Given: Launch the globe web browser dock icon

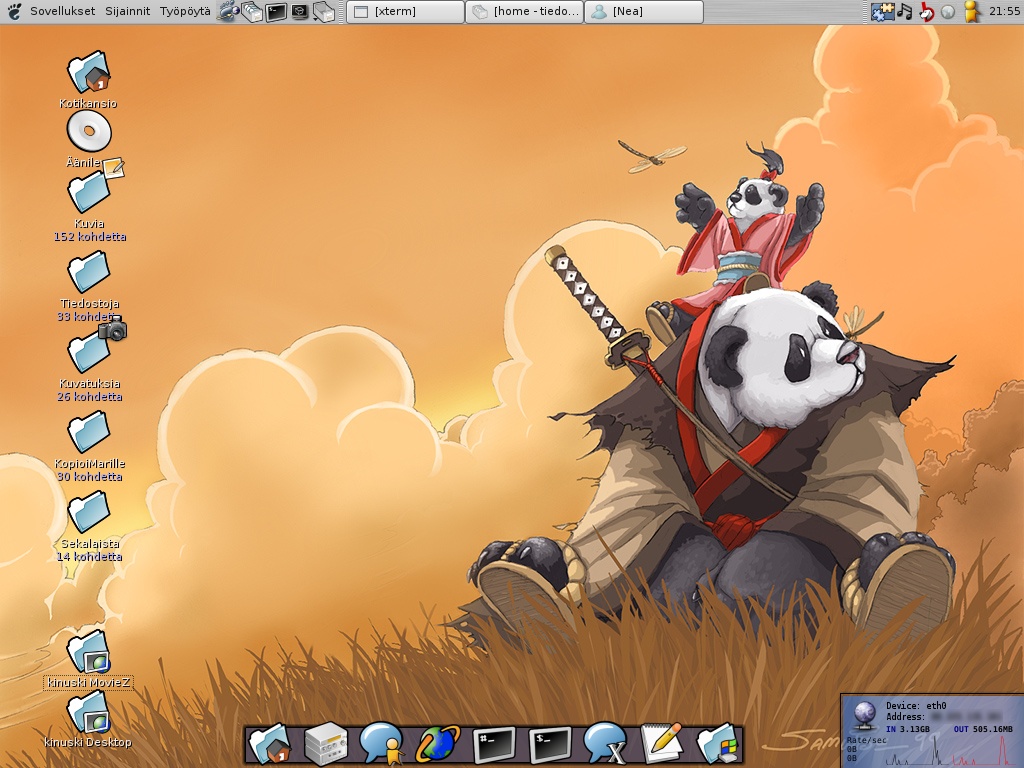Looking at the screenshot, I should [x=438, y=743].
